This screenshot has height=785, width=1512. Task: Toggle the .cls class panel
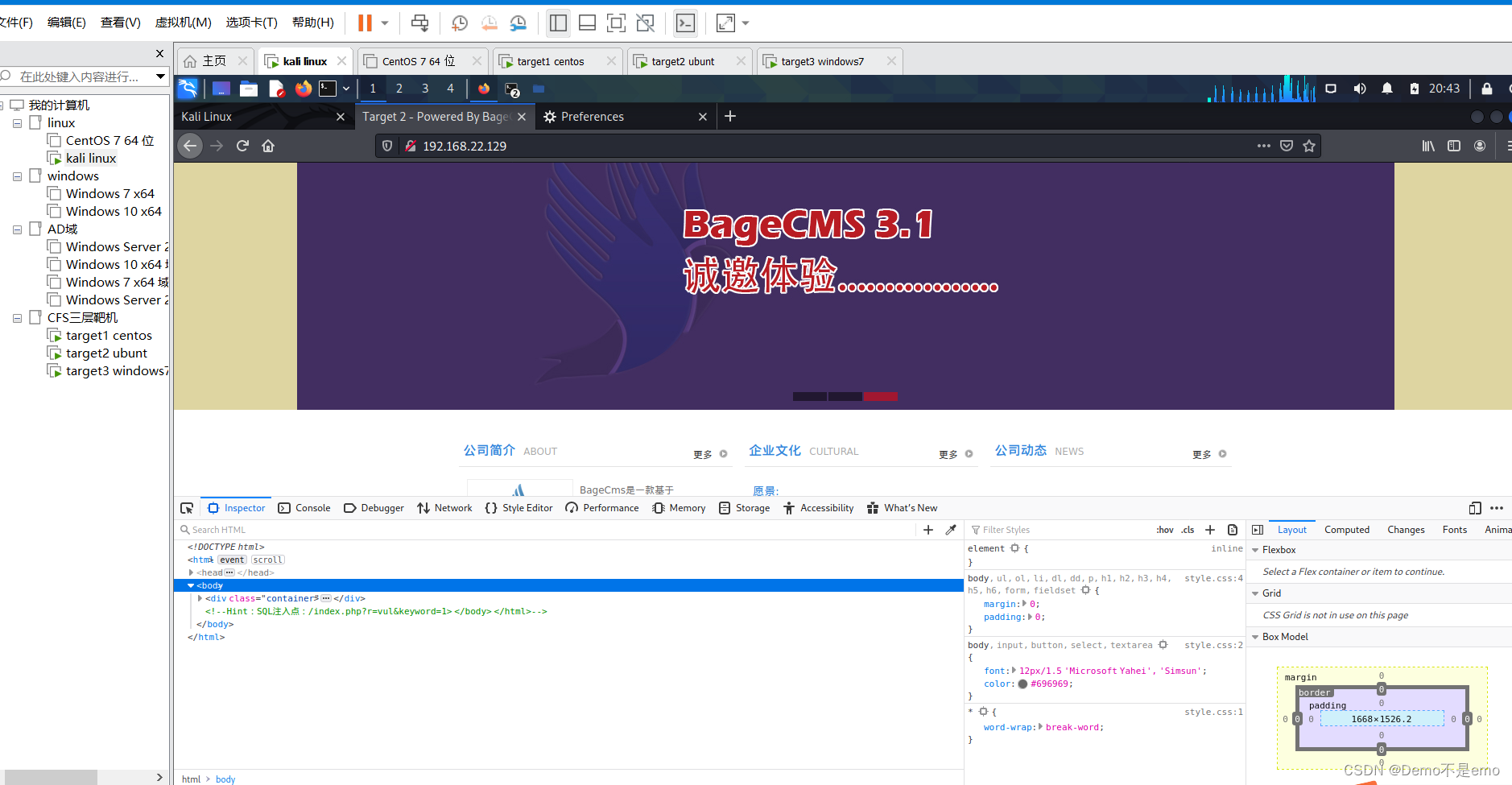pyautogui.click(x=1188, y=530)
